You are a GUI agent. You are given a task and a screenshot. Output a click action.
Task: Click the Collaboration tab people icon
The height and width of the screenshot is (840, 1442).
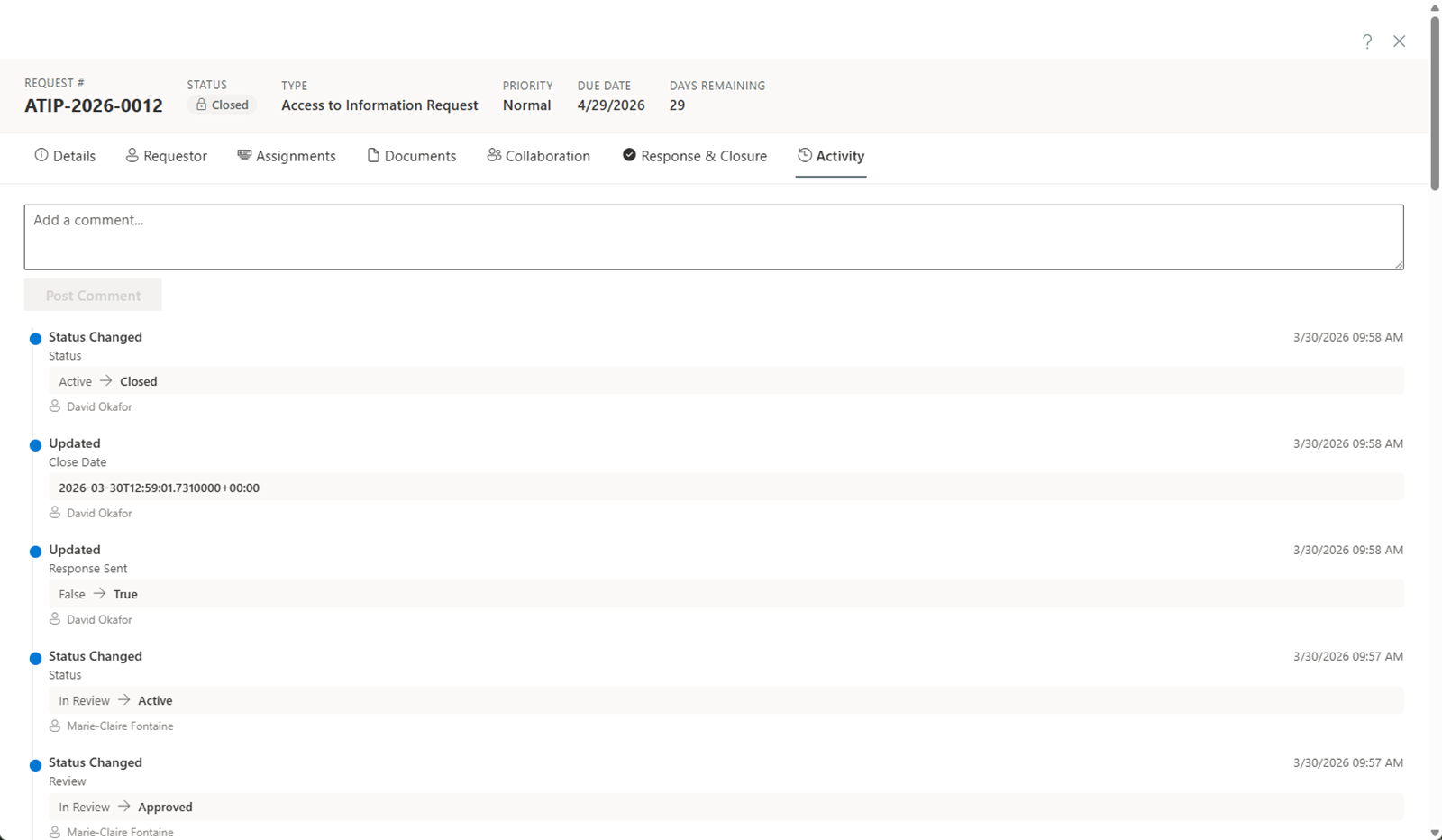click(494, 155)
